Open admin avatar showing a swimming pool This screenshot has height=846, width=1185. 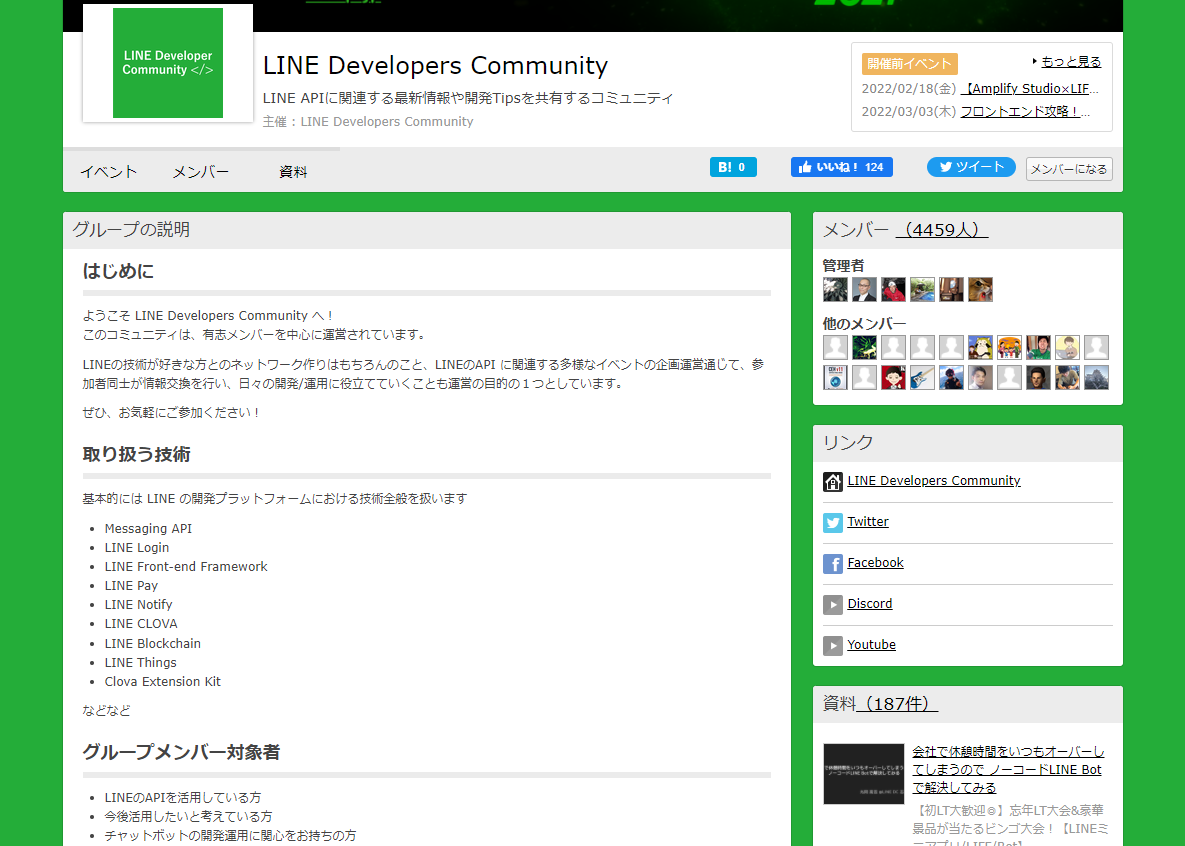pyautogui.click(x=922, y=290)
